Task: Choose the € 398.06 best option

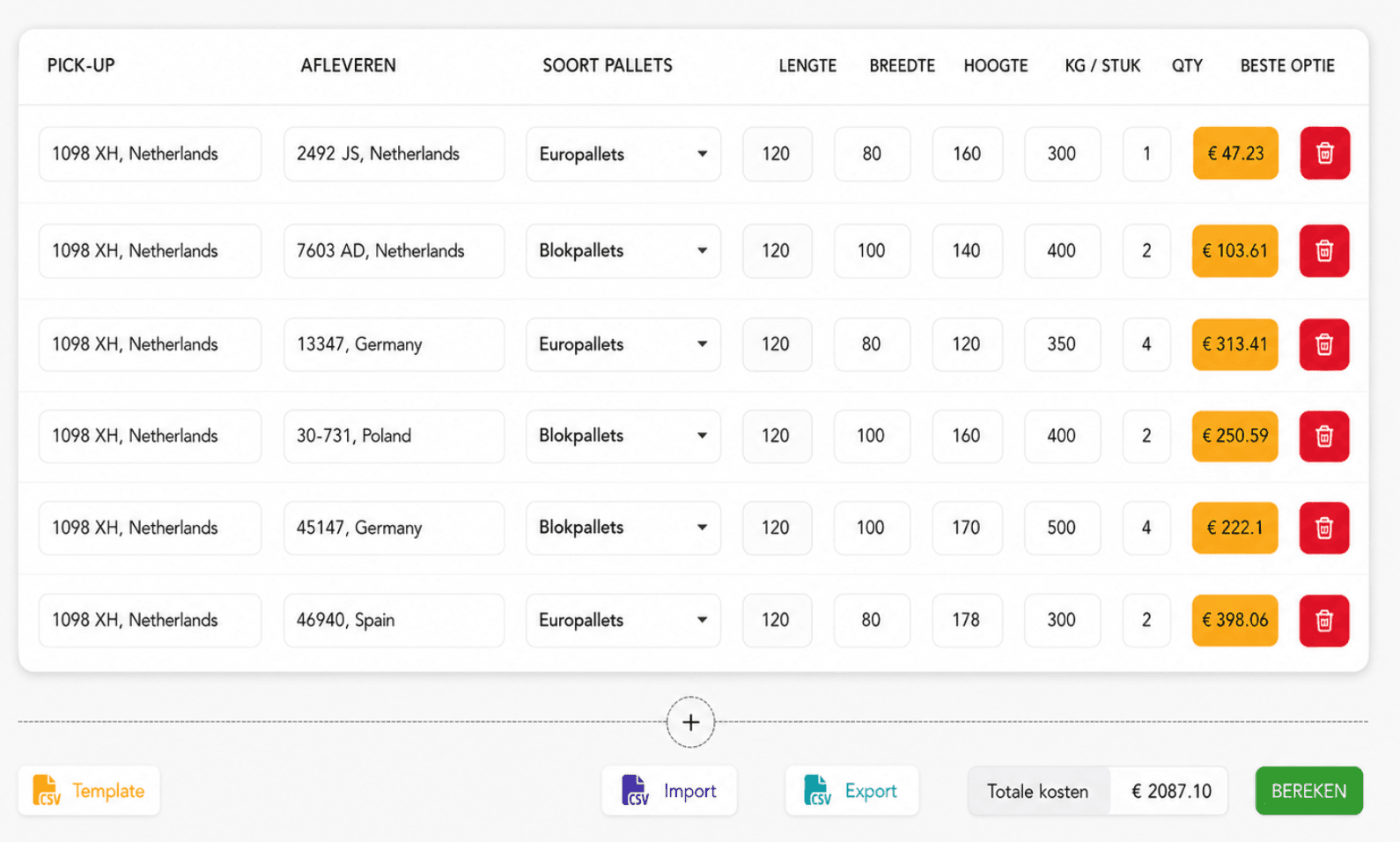Action: (1235, 620)
